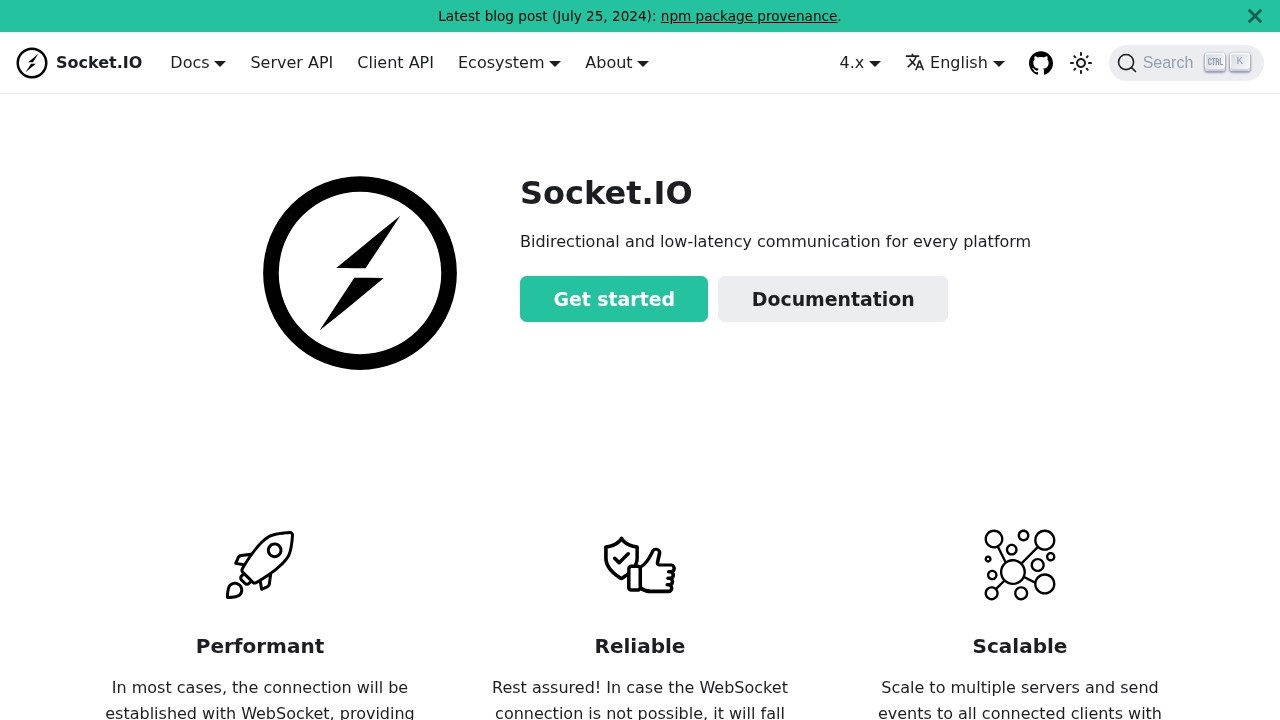Click the Get started button
Screen dimensions: 1280x720
click(x=613, y=299)
